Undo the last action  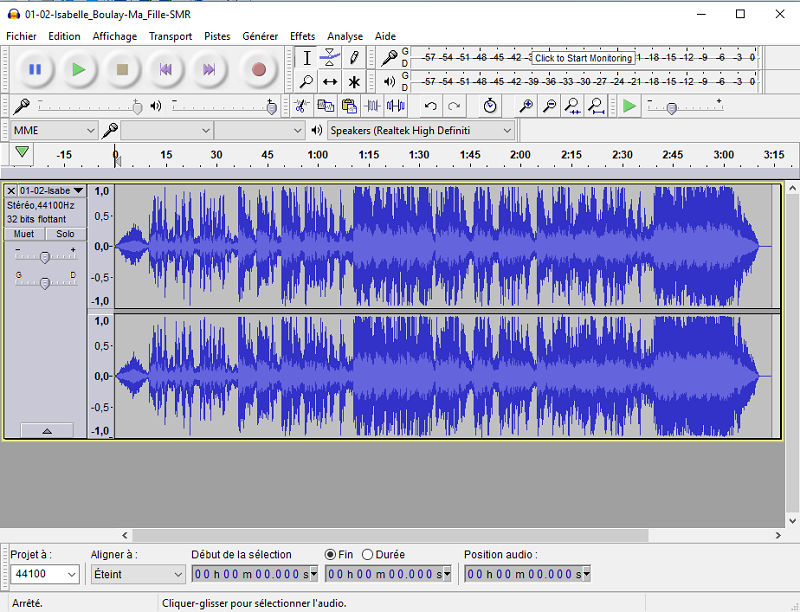(430, 106)
